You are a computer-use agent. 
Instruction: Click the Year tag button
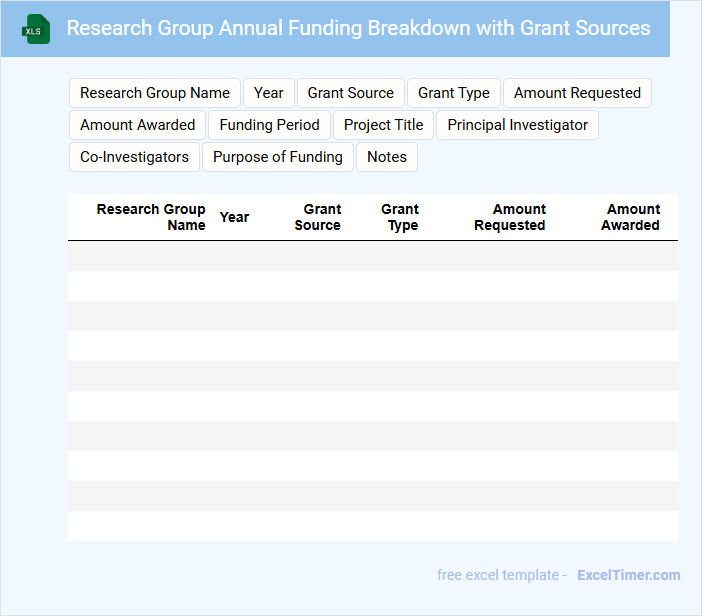(x=269, y=93)
